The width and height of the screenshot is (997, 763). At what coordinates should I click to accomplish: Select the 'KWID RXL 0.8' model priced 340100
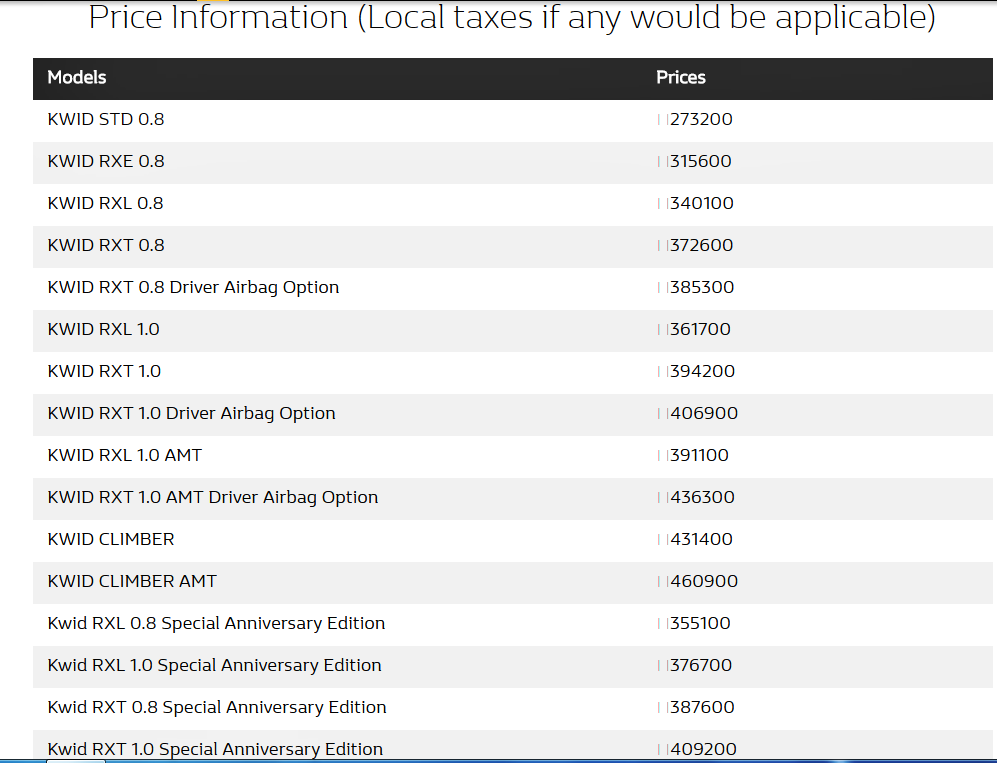click(105, 203)
